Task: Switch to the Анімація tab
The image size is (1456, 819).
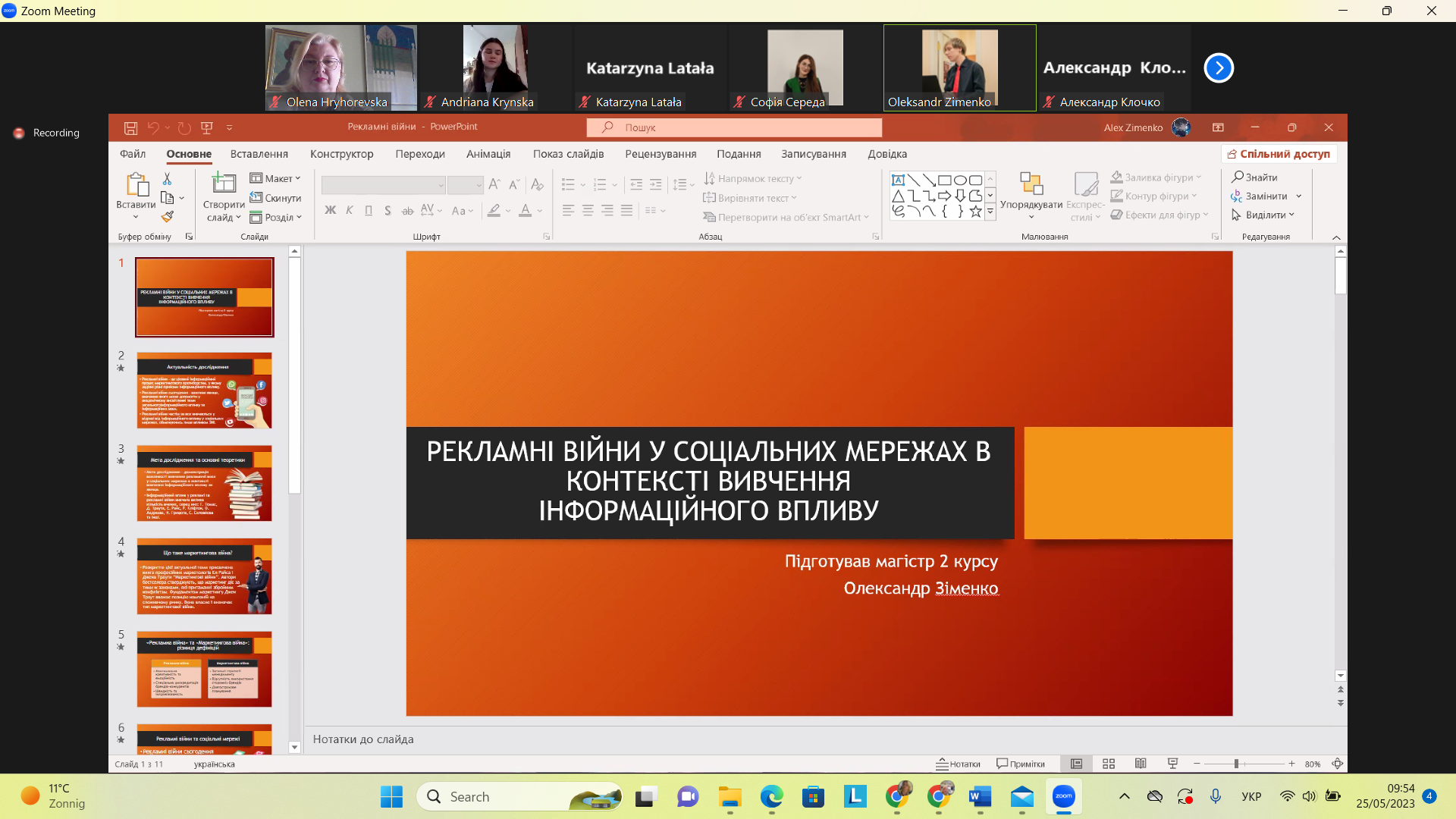Action: pyautogui.click(x=488, y=154)
